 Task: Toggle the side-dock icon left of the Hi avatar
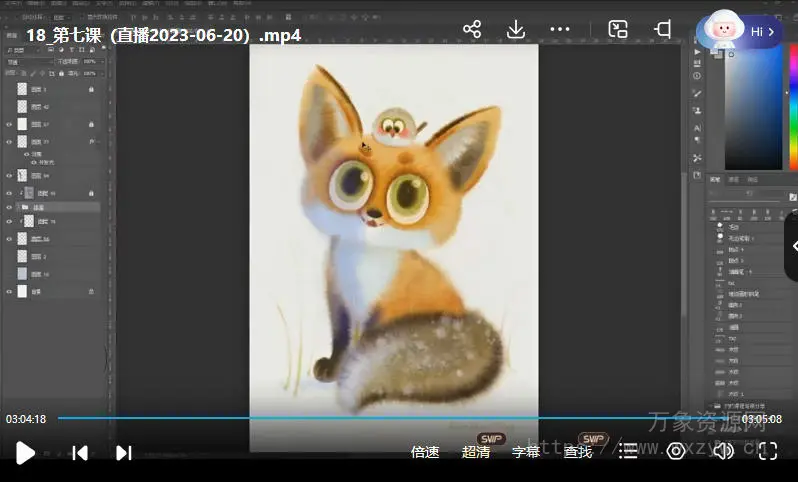[x=662, y=30]
